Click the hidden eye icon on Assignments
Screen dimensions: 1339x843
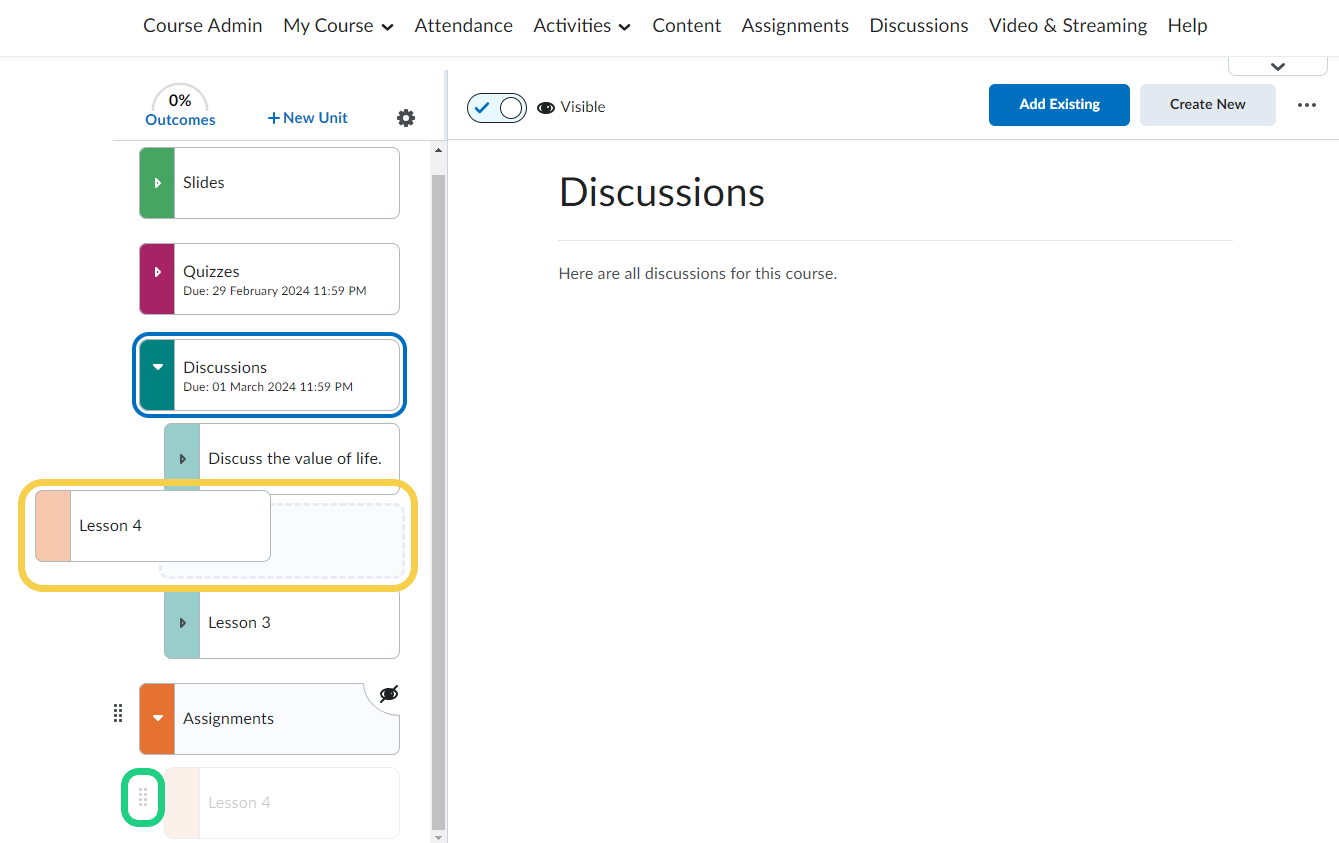click(x=388, y=694)
